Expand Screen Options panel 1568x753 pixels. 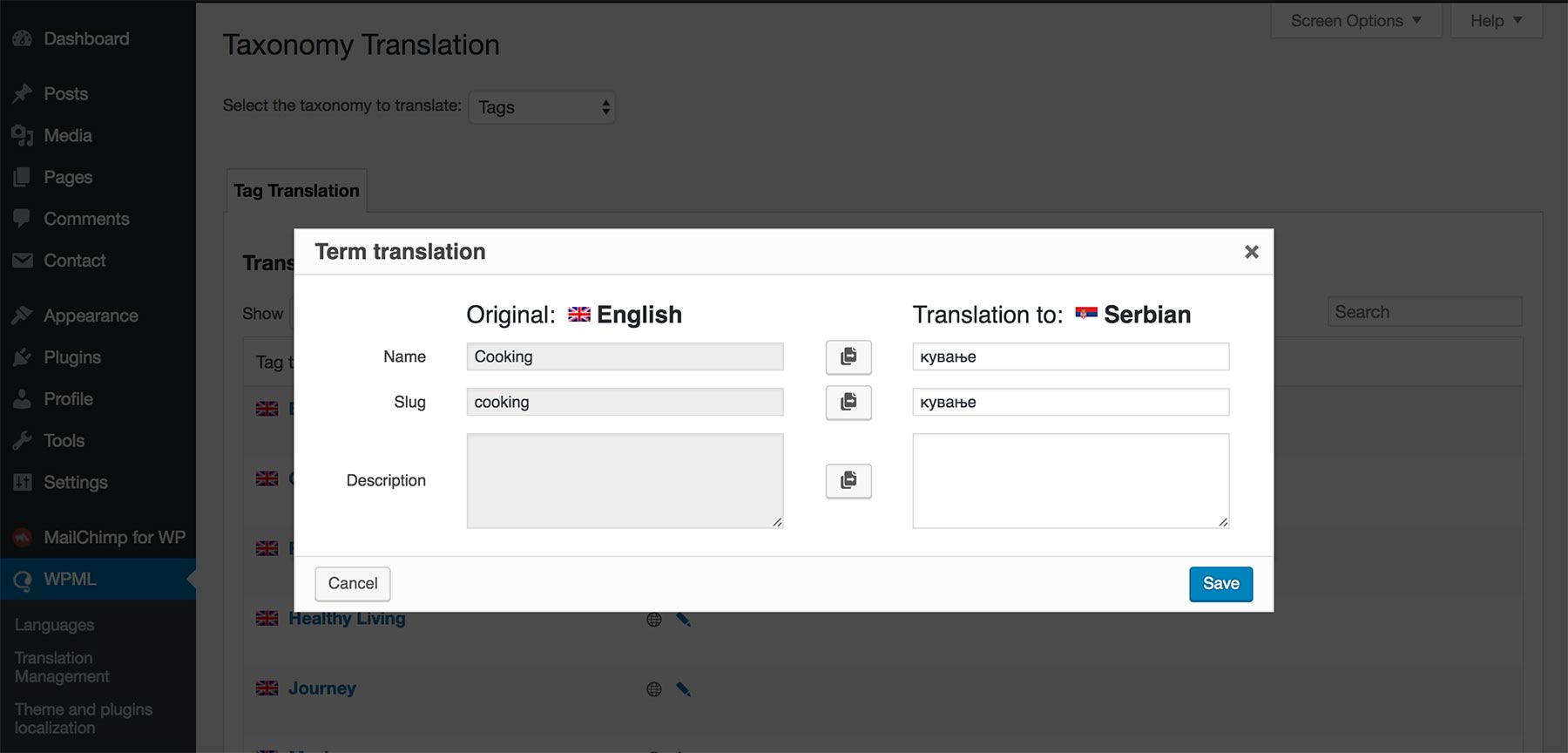(1355, 21)
